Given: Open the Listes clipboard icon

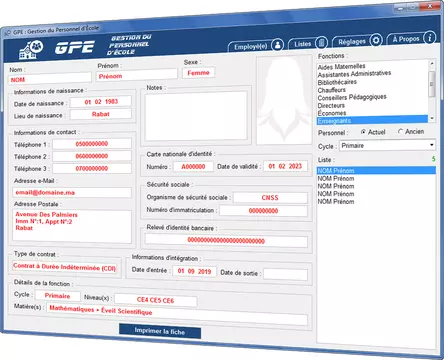Looking at the screenshot, I should 321,43.
